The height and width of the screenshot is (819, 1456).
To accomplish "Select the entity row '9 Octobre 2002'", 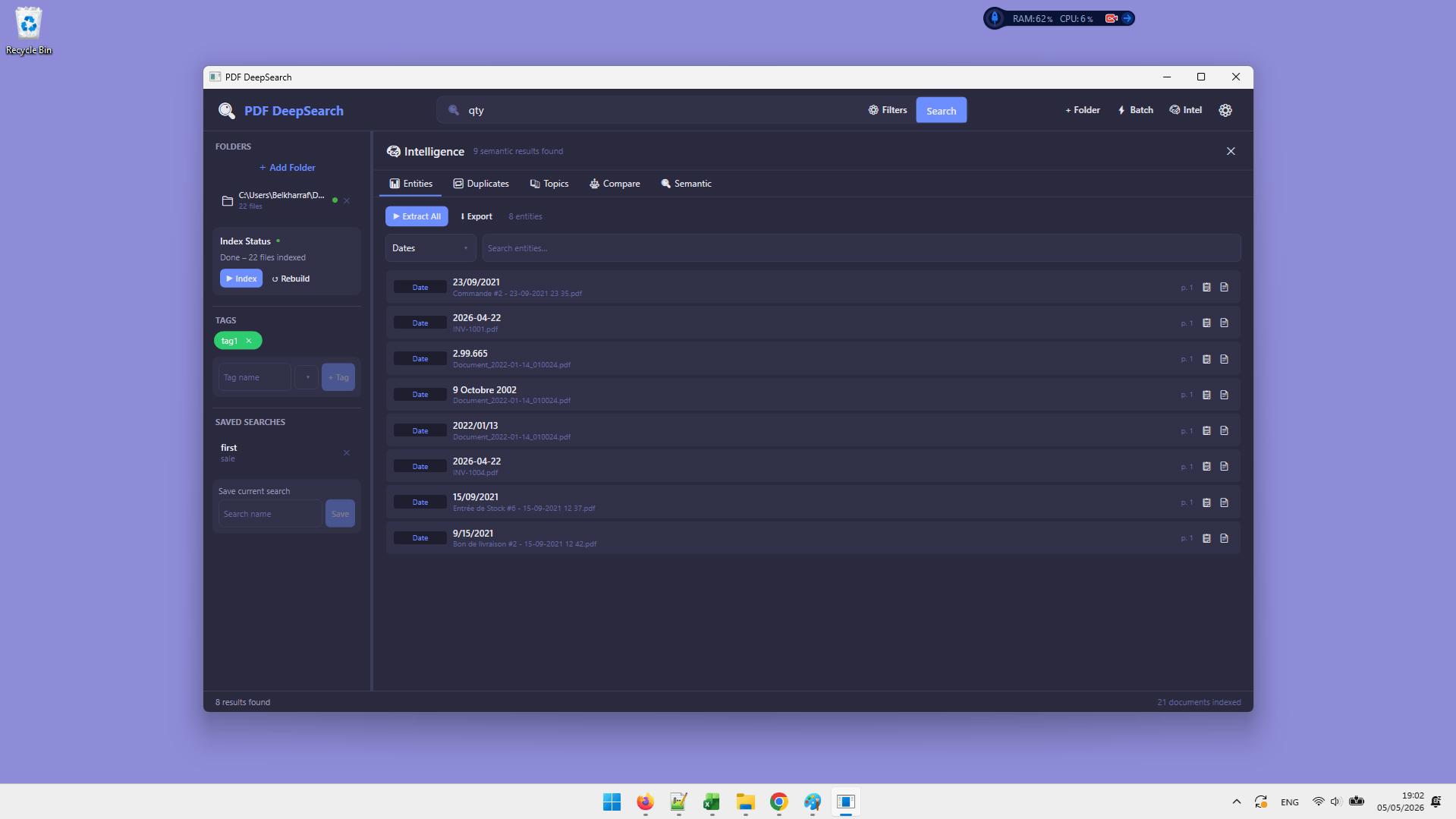I will click(813, 395).
